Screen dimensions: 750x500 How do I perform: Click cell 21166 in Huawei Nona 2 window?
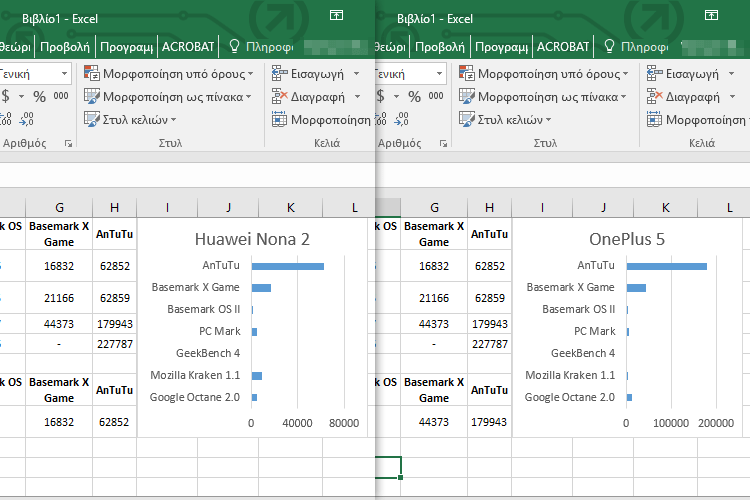point(59,298)
